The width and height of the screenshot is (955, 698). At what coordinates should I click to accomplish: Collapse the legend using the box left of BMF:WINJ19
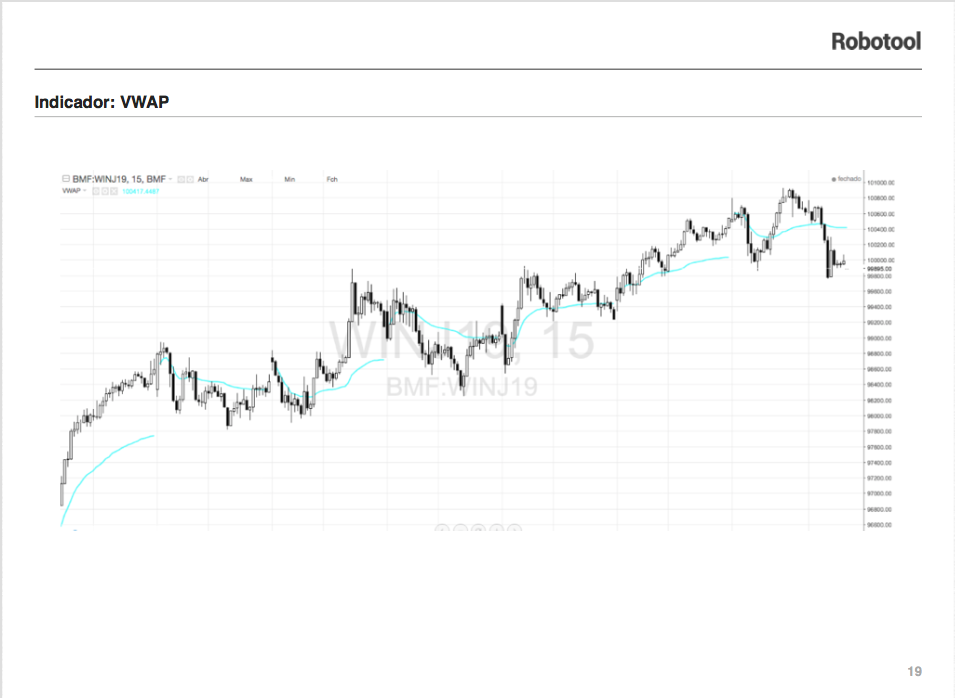point(66,179)
